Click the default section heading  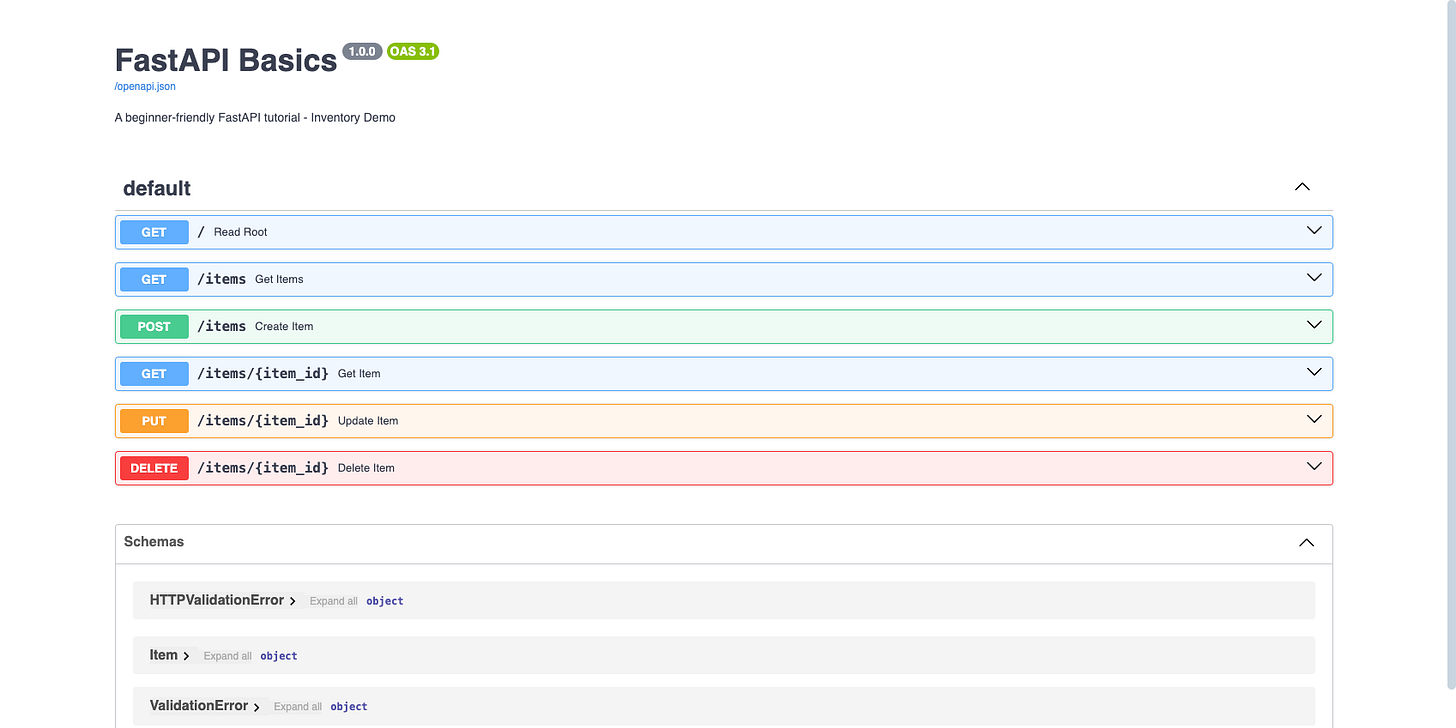pyautogui.click(x=157, y=188)
